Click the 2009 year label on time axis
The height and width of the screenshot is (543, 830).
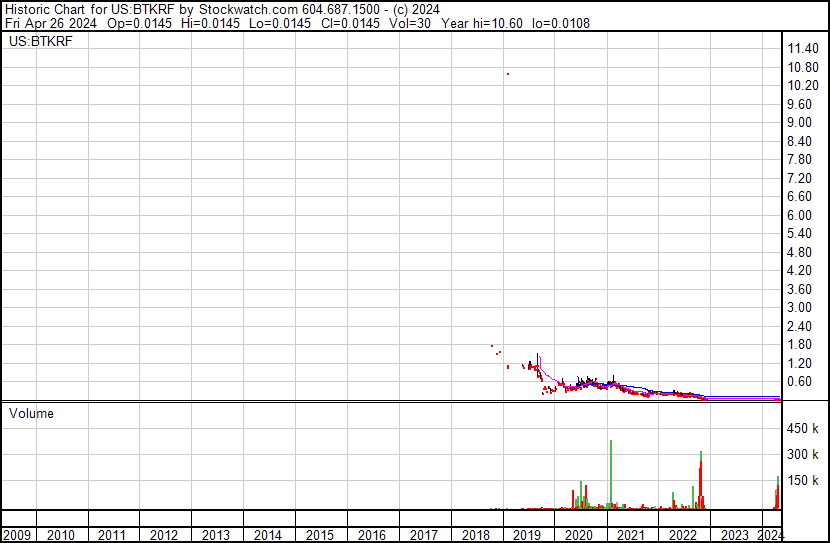(x=17, y=535)
